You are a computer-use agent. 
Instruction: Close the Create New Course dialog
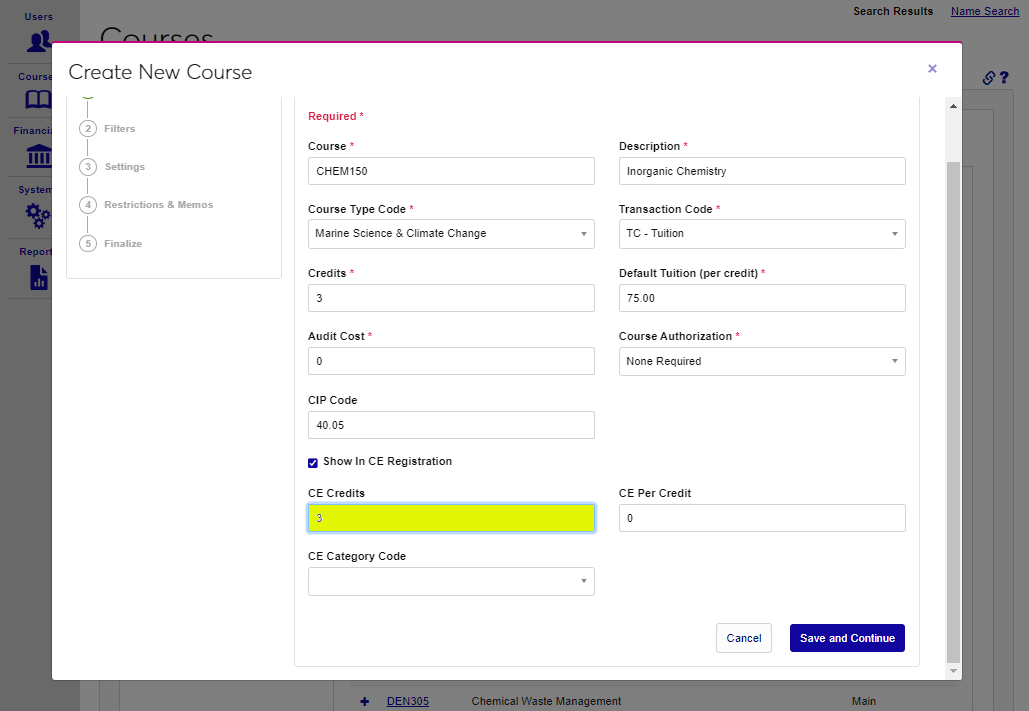pyautogui.click(x=932, y=69)
